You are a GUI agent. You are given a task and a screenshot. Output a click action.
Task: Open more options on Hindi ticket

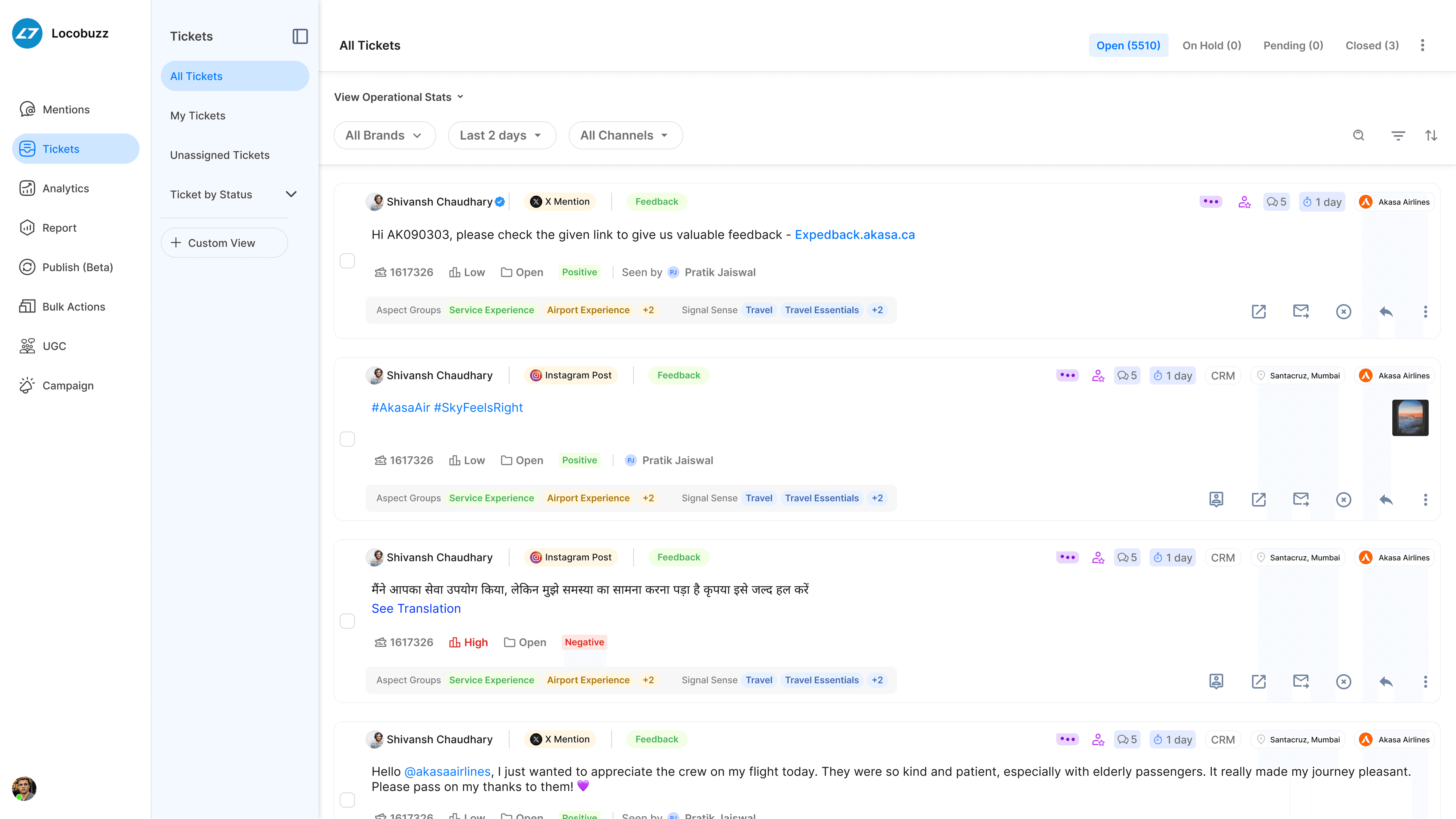(x=1426, y=682)
